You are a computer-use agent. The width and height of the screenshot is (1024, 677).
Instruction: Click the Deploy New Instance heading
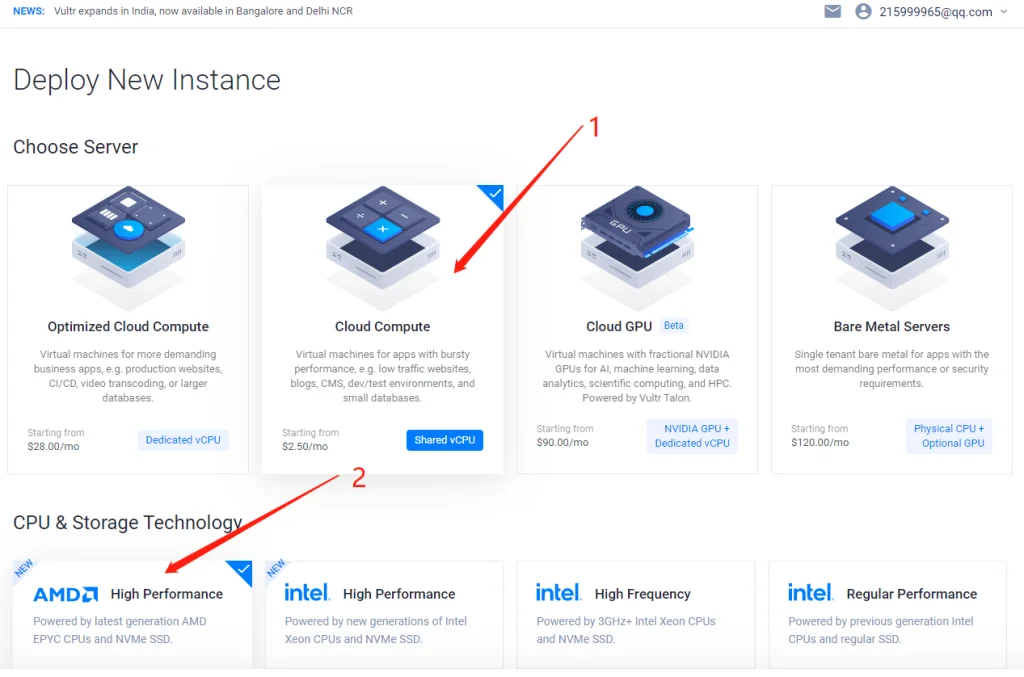[147, 80]
